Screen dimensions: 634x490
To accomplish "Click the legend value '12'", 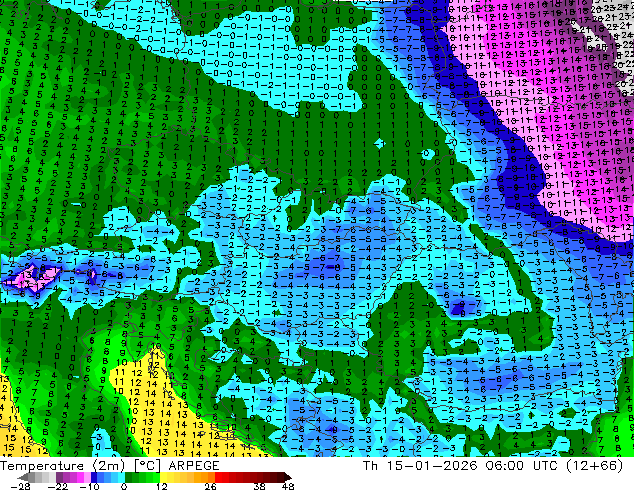I will [162, 486].
